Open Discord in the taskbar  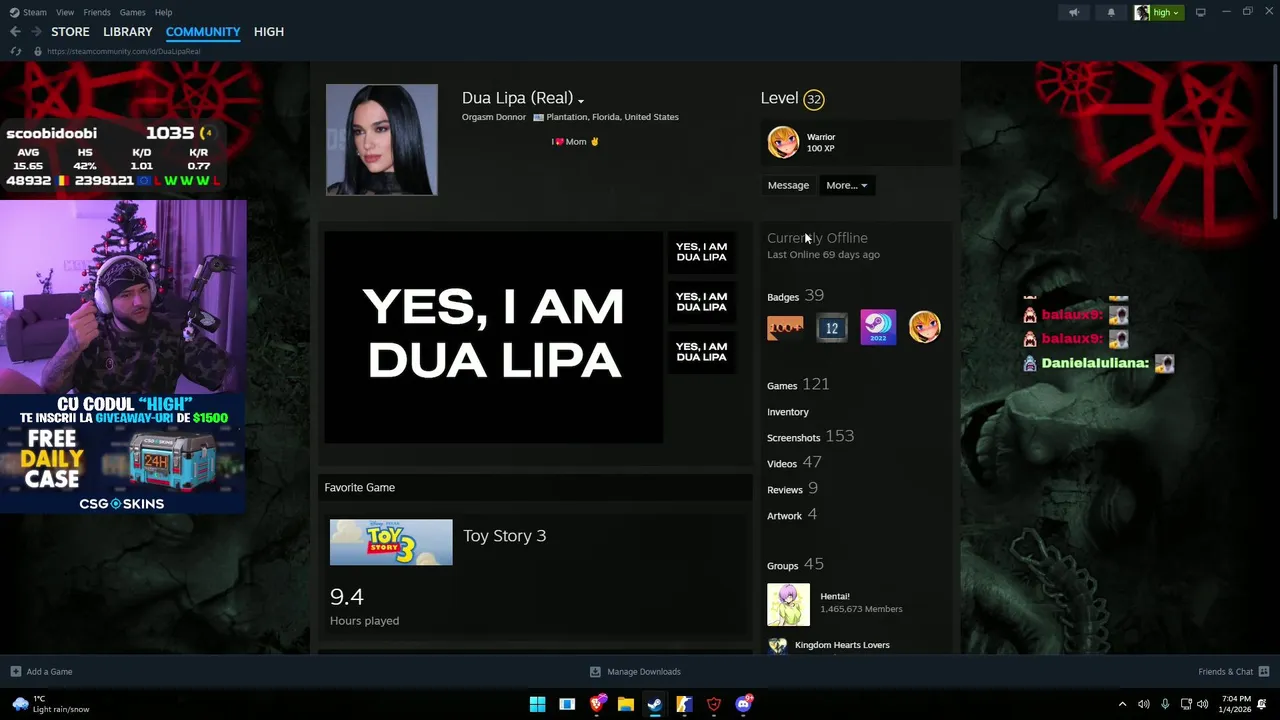coord(743,704)
